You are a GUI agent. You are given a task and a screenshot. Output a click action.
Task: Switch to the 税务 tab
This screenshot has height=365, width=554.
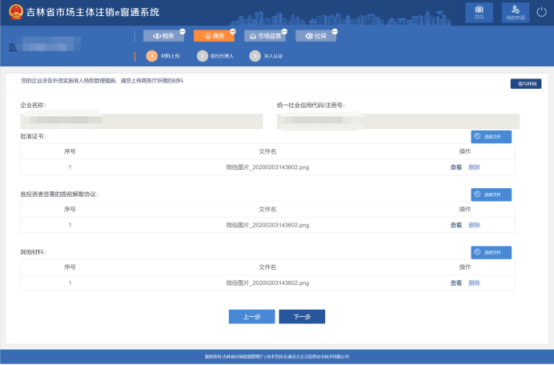click(x=164, y=36)
